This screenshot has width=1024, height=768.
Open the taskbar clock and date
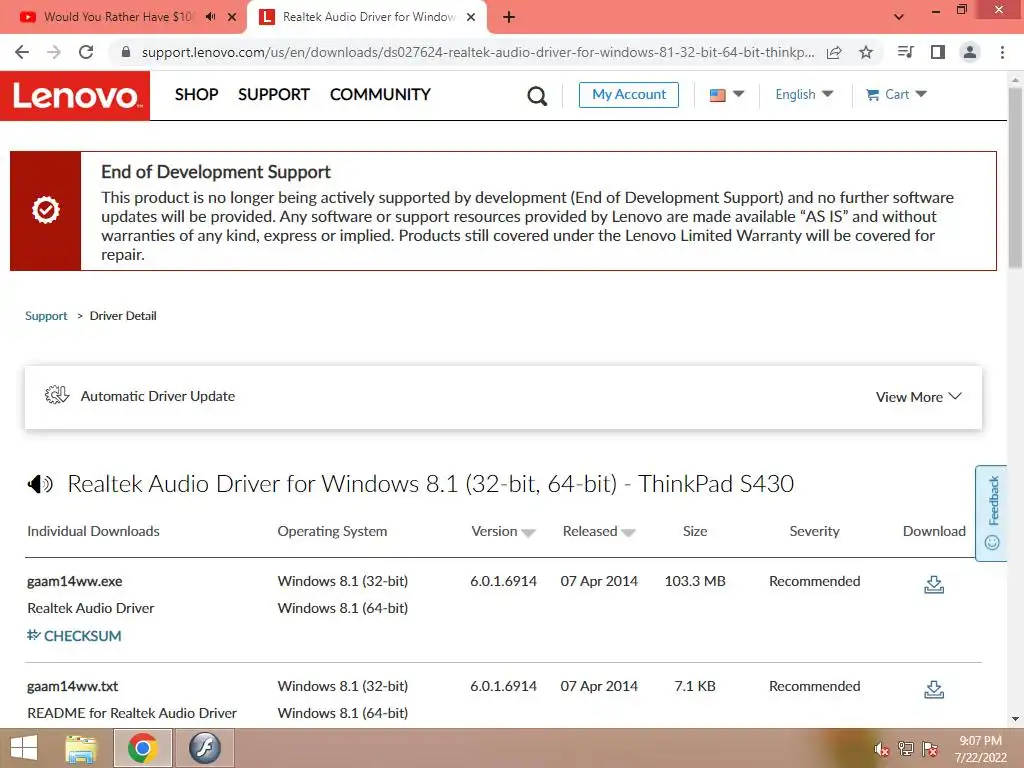(980, 749)
